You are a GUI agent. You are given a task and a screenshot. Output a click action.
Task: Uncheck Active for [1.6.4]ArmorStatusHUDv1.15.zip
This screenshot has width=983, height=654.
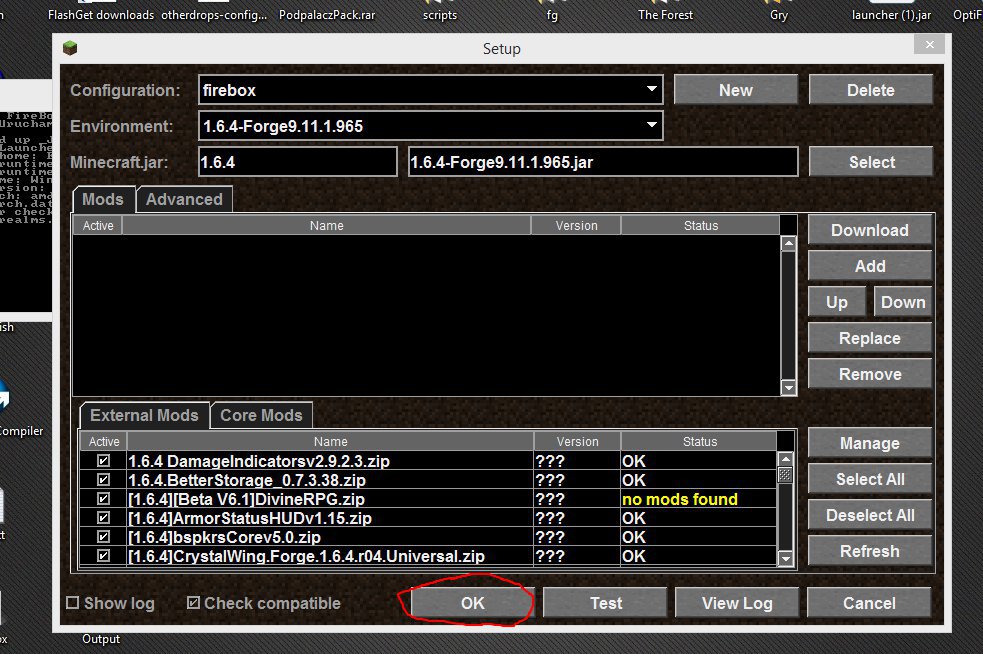[x=103, y=518]
